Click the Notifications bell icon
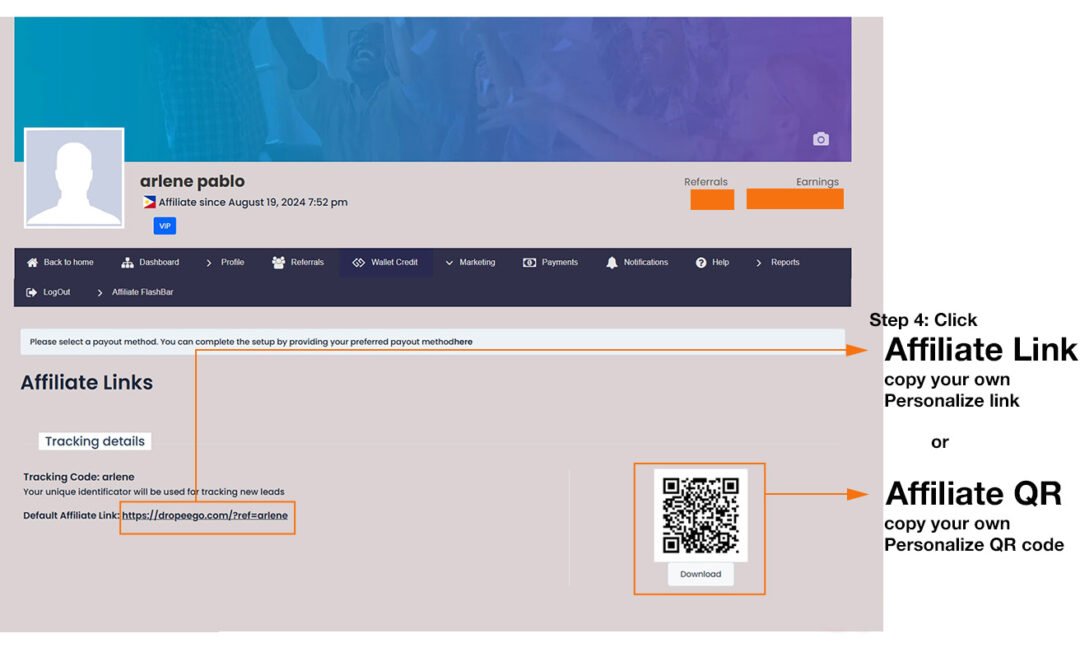1080x657 pixels. coord(611,263)
